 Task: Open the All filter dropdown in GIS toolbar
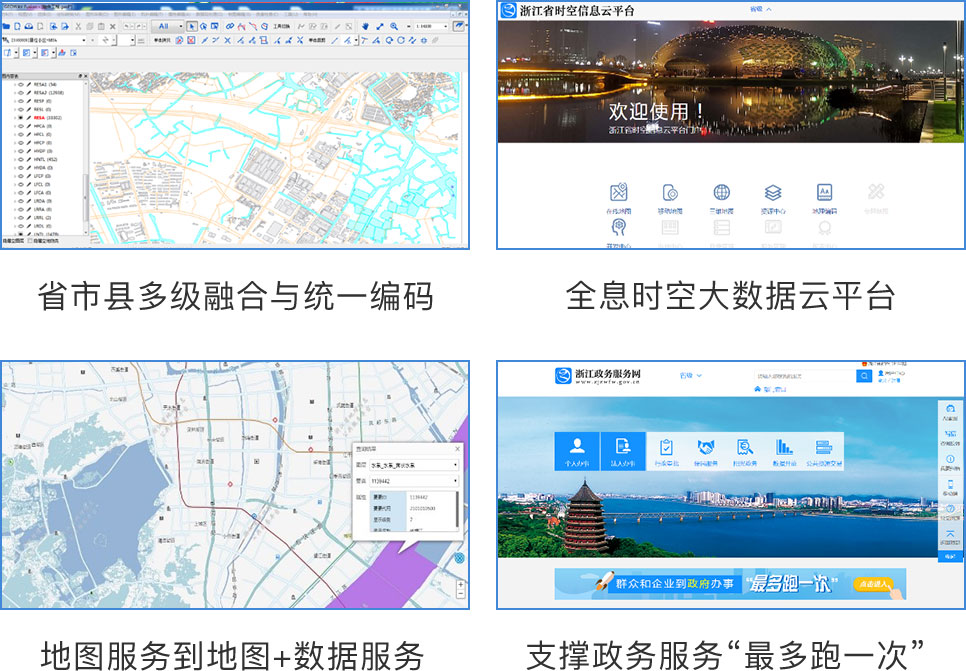click(168, 26)
